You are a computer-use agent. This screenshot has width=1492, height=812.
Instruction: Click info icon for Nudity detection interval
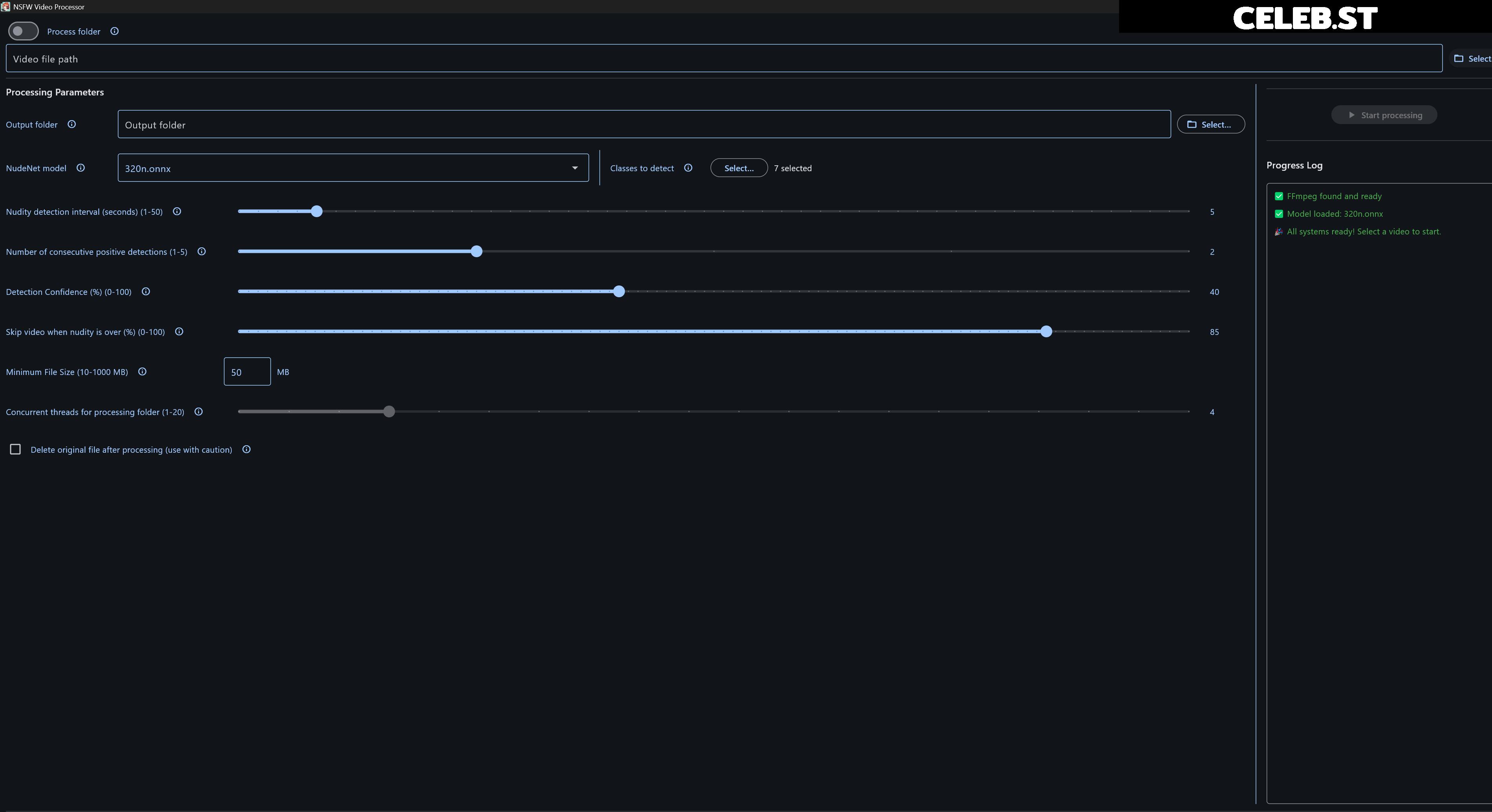177,211
